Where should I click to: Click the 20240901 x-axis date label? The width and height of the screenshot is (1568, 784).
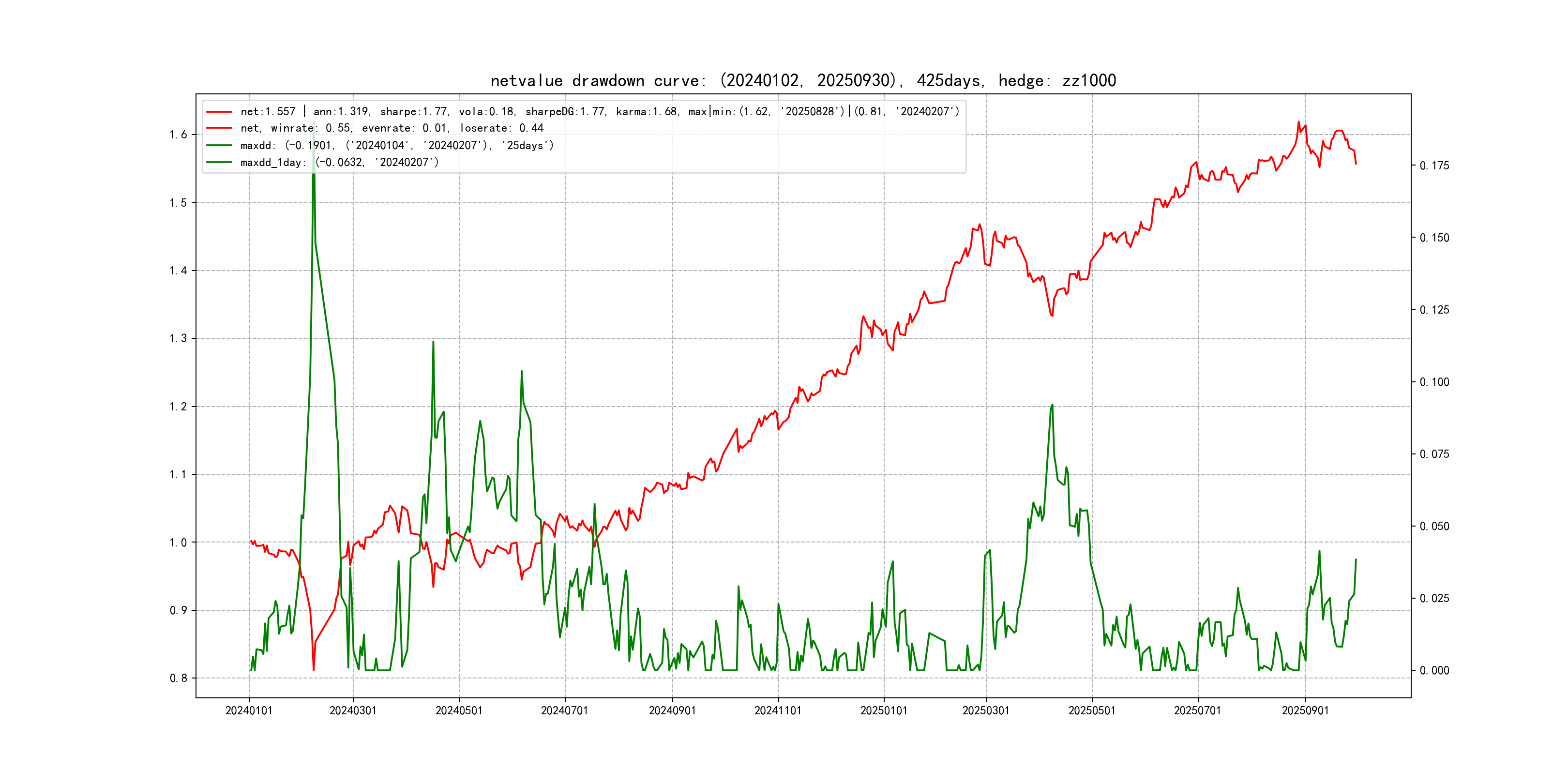click(x=672, y=711)
